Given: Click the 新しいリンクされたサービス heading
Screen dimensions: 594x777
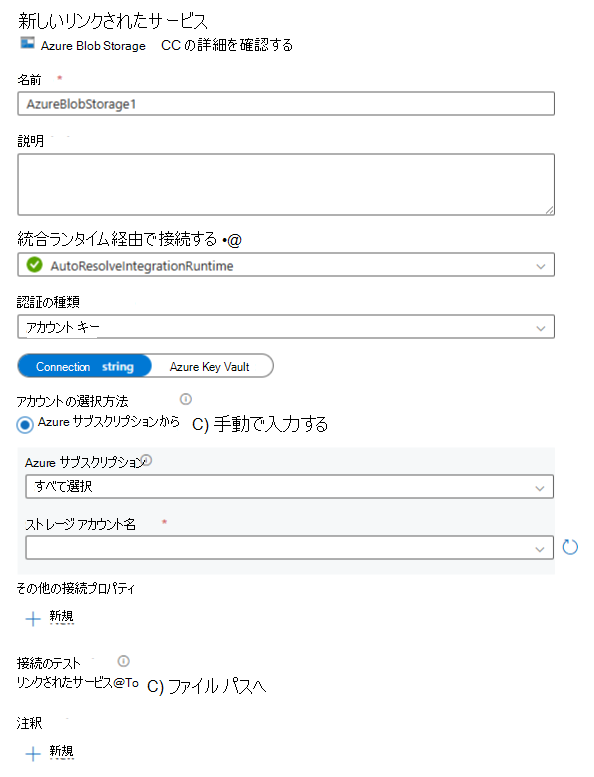Looking at the screenshot, I should tap(113, 21).
